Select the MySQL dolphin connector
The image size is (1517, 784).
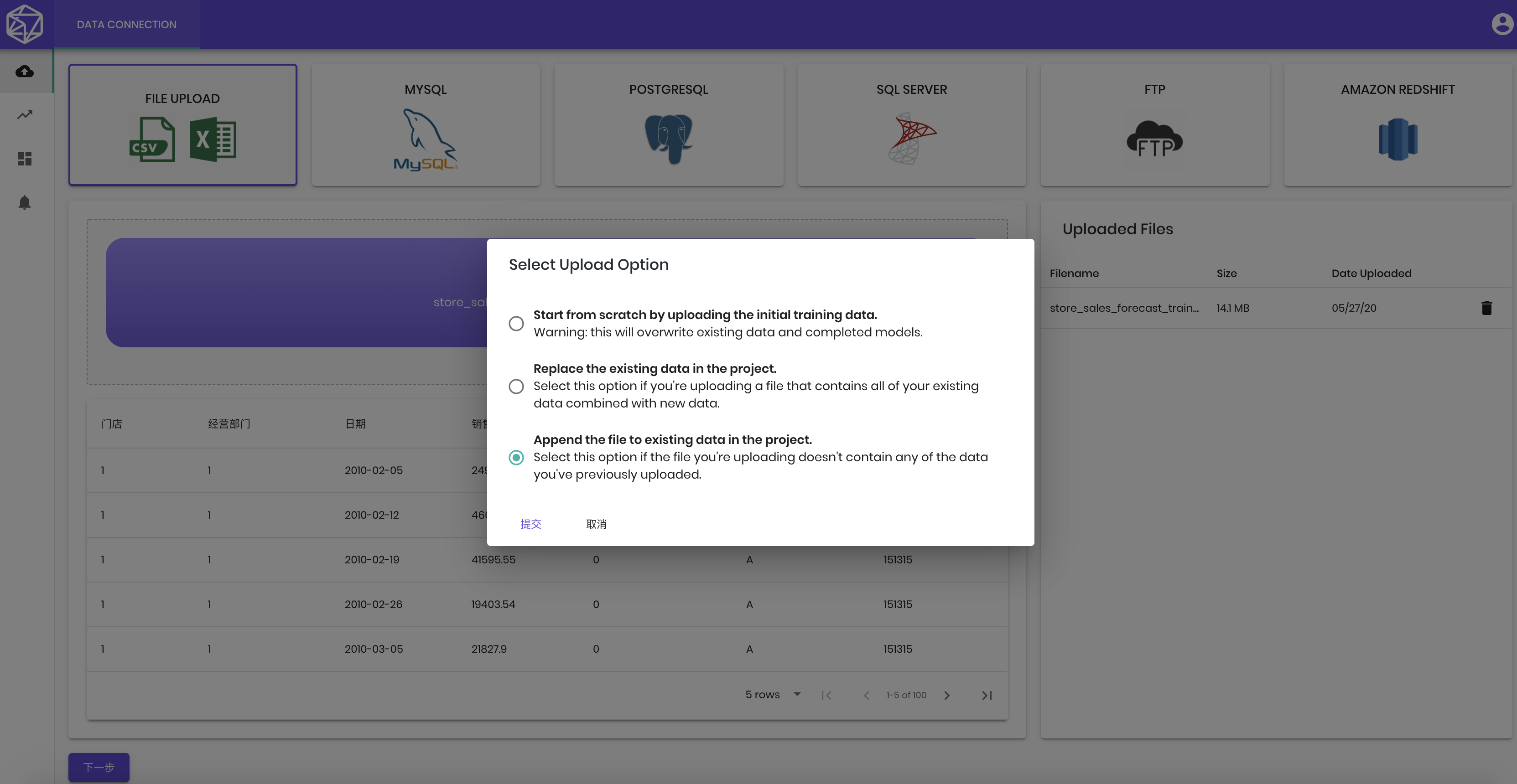[x=425, y=140]
